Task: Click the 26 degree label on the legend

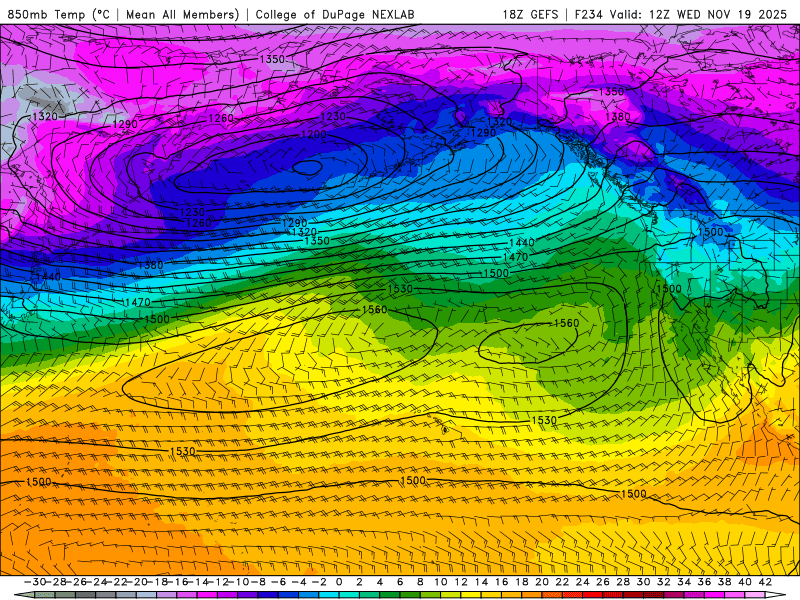Action: pyautogui.click(x=603, y=582)
